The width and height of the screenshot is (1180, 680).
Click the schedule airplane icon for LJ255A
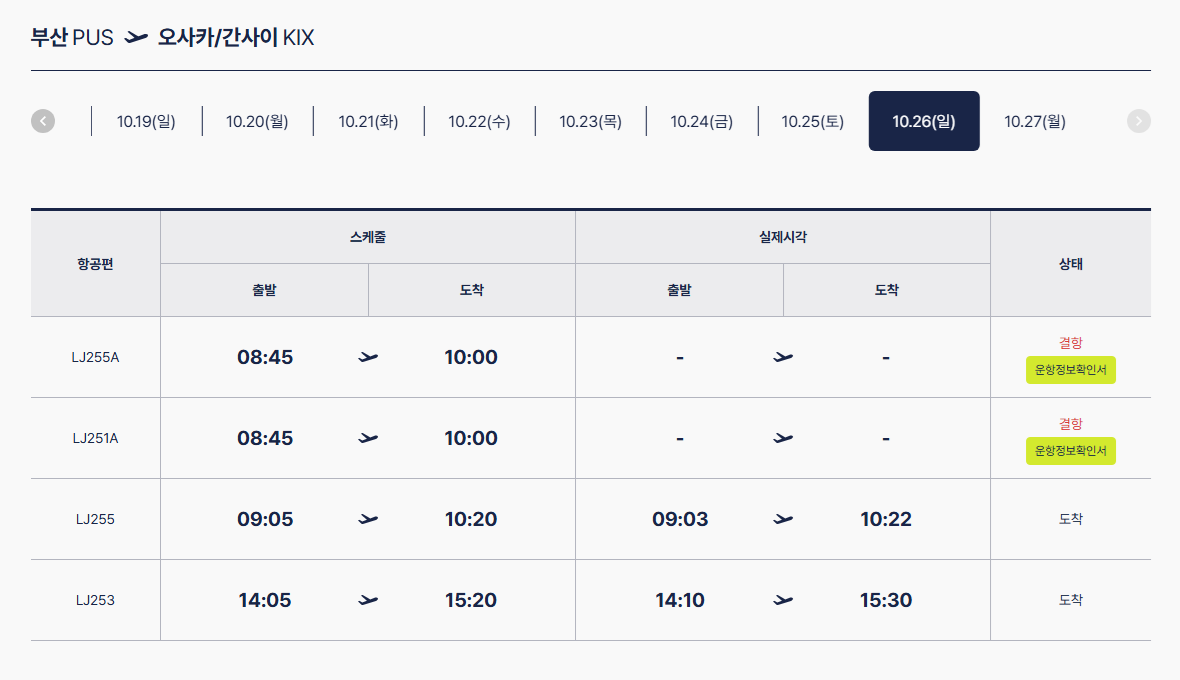click(x=368, y=357)
